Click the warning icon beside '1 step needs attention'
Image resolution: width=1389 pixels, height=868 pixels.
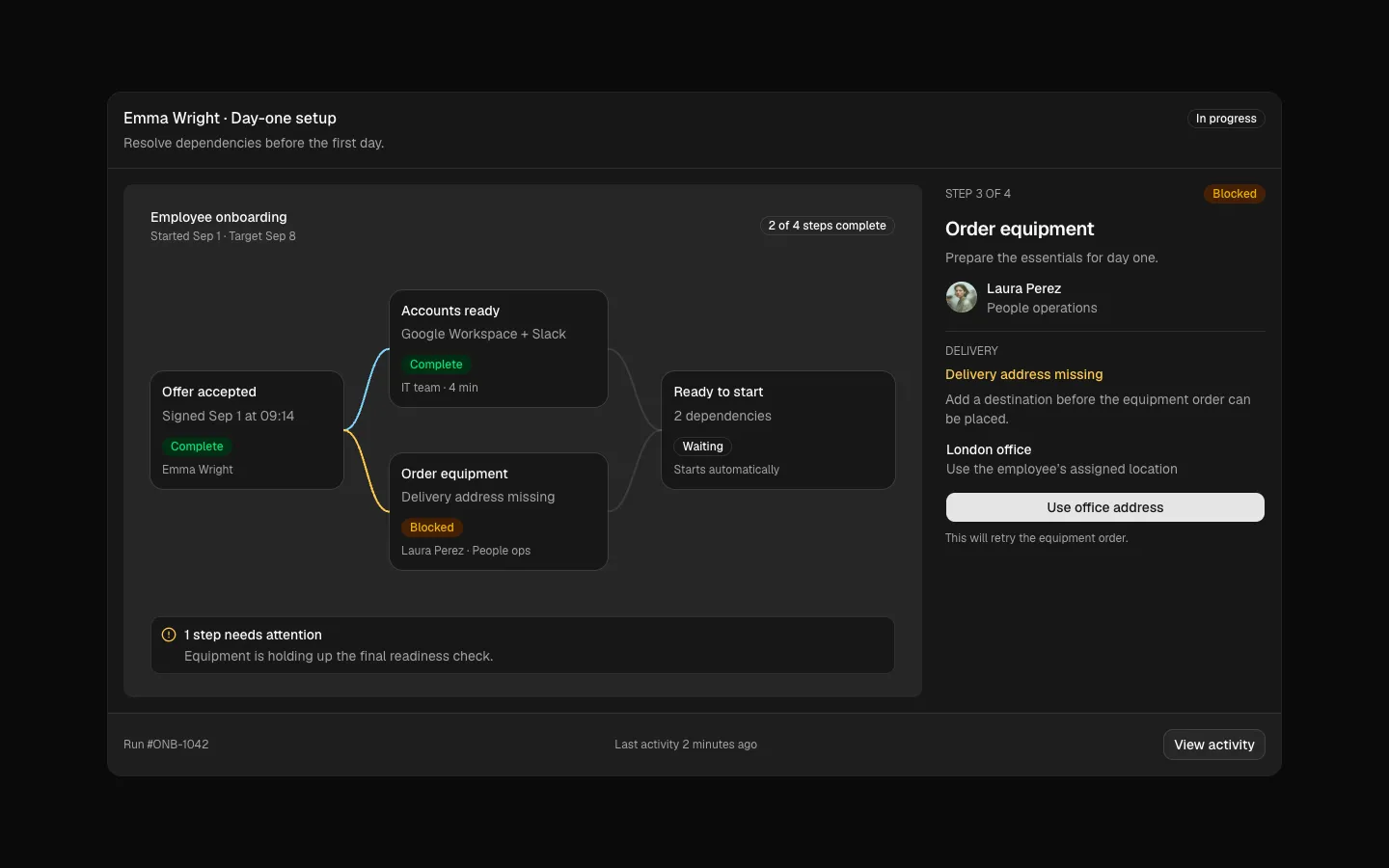click(x=169, y=635)
